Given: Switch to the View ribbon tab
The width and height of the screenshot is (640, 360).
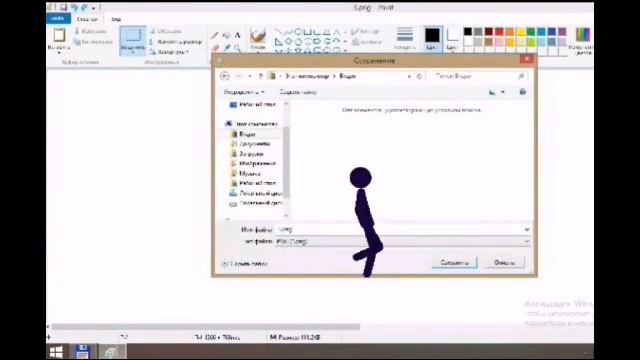Looking at the screenshot, I should [116, 19].
